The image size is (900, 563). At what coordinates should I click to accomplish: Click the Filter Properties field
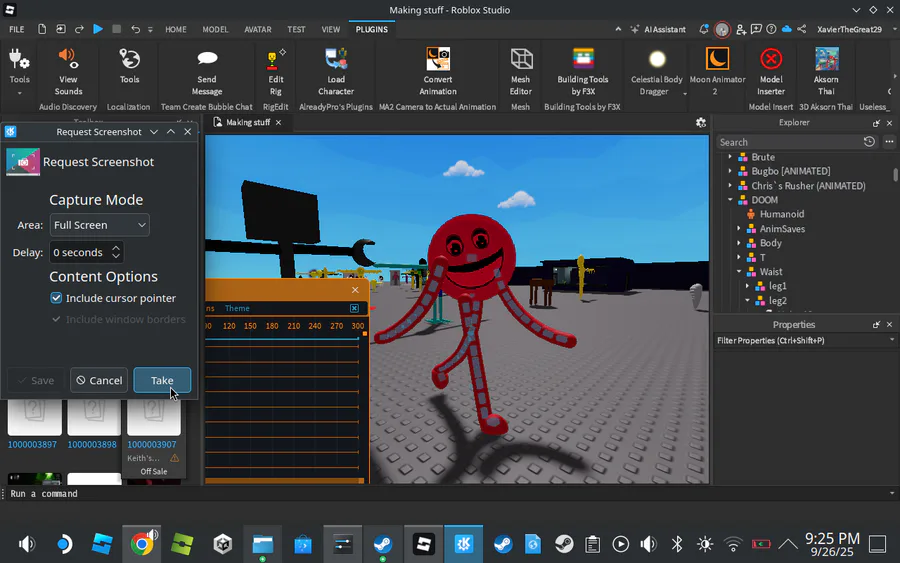coord(805,340)
